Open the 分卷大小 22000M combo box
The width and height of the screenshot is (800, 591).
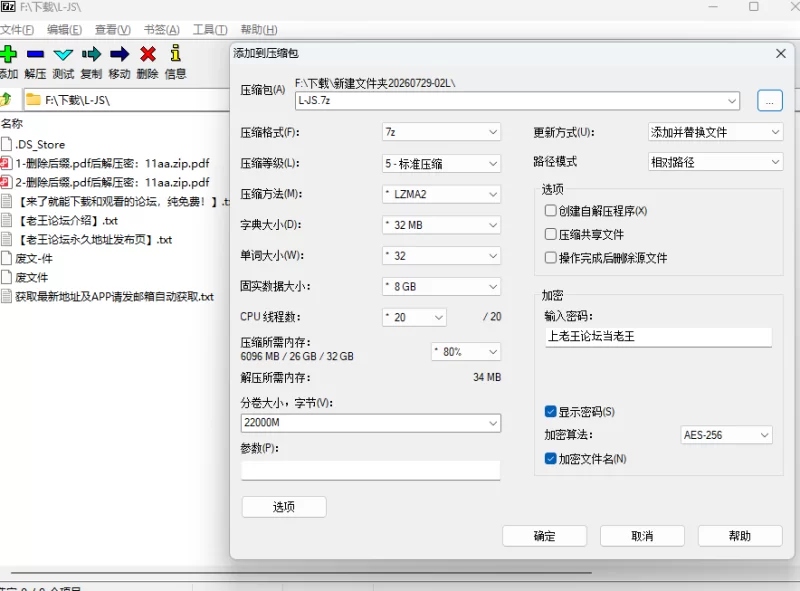[370, 423]
